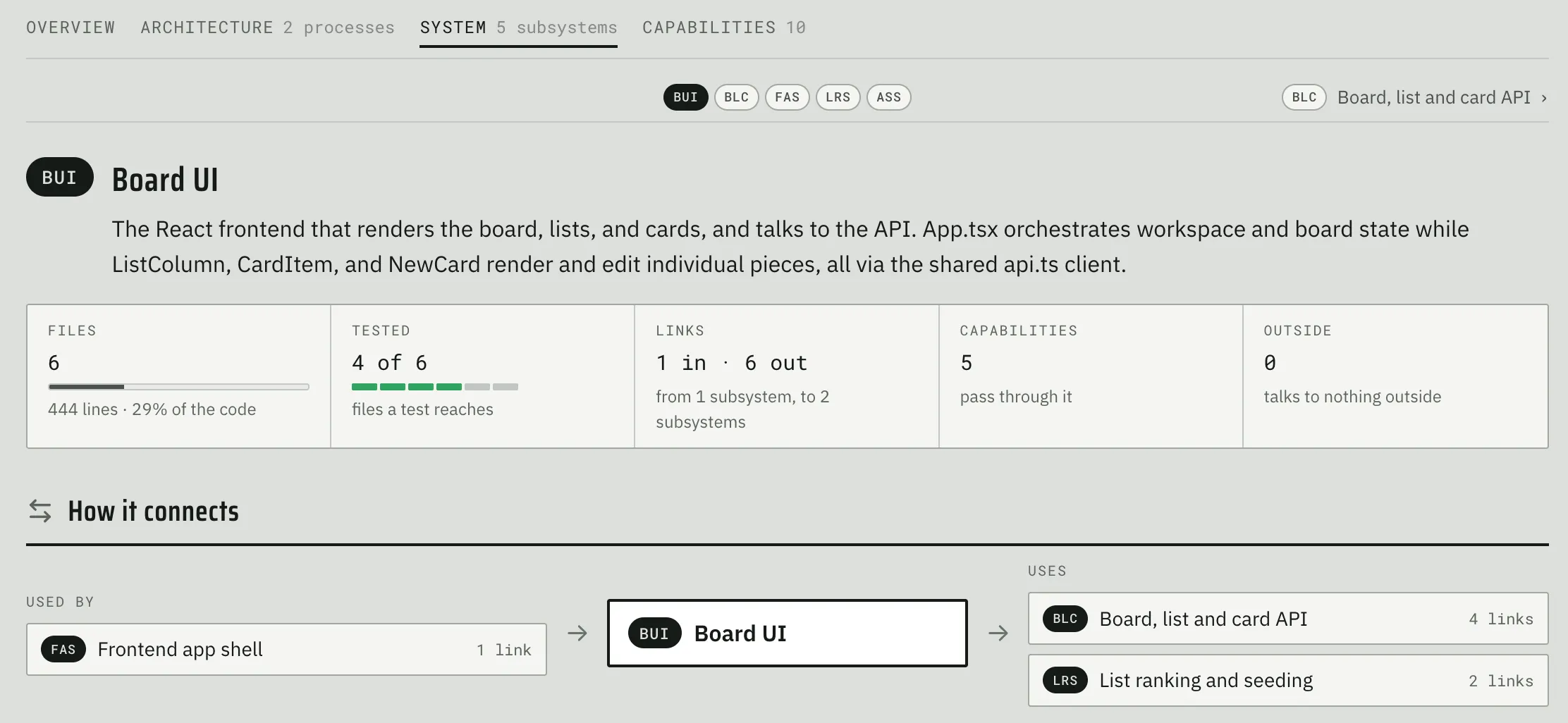Click the "1 link" count
Viewport: 1568px width, 723px height.
504,650
